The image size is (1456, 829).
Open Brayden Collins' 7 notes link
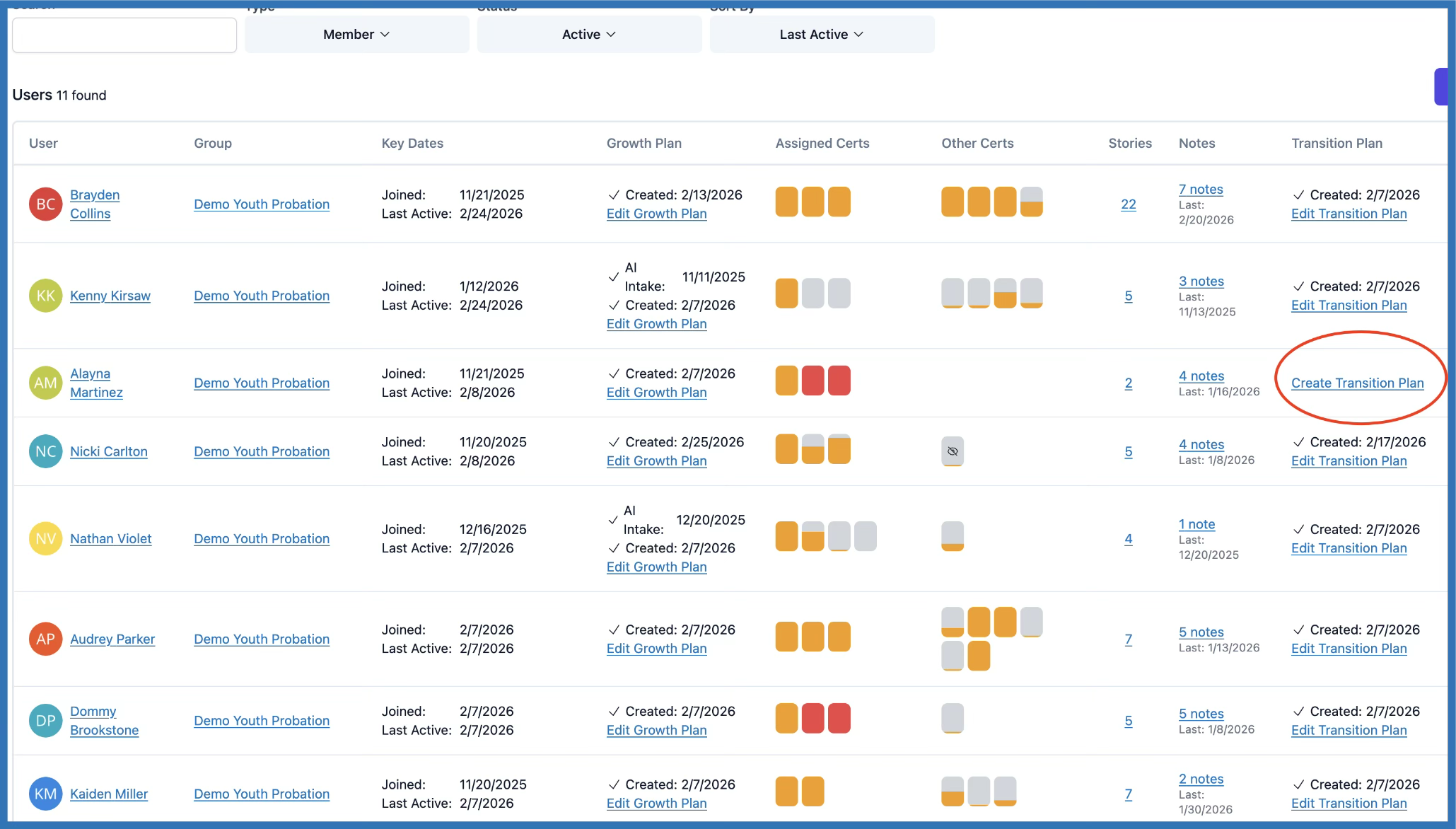pos(1200,189)
